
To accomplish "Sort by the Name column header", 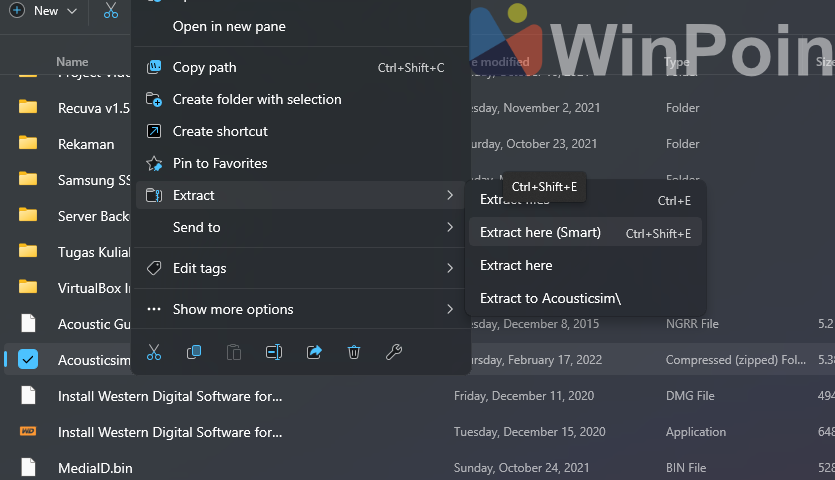I will [72, 62].
